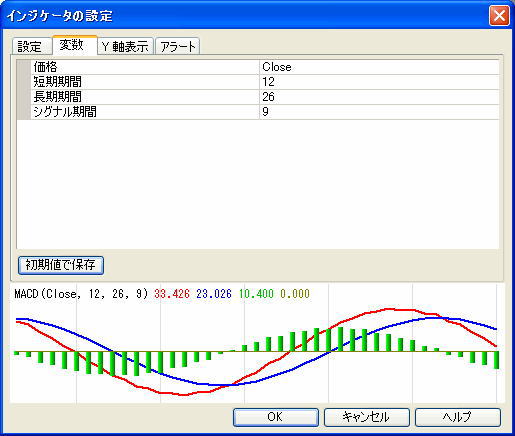The width and height of the screenshot is (515, 436).
Task: Click the キャンセル button
Action: coord(366,417)
